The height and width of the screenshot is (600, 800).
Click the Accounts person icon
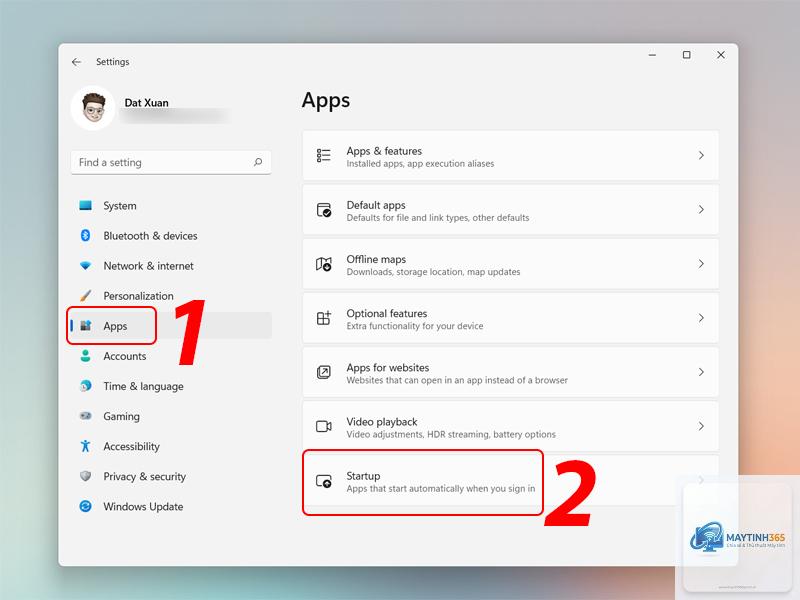pos(86,356)
